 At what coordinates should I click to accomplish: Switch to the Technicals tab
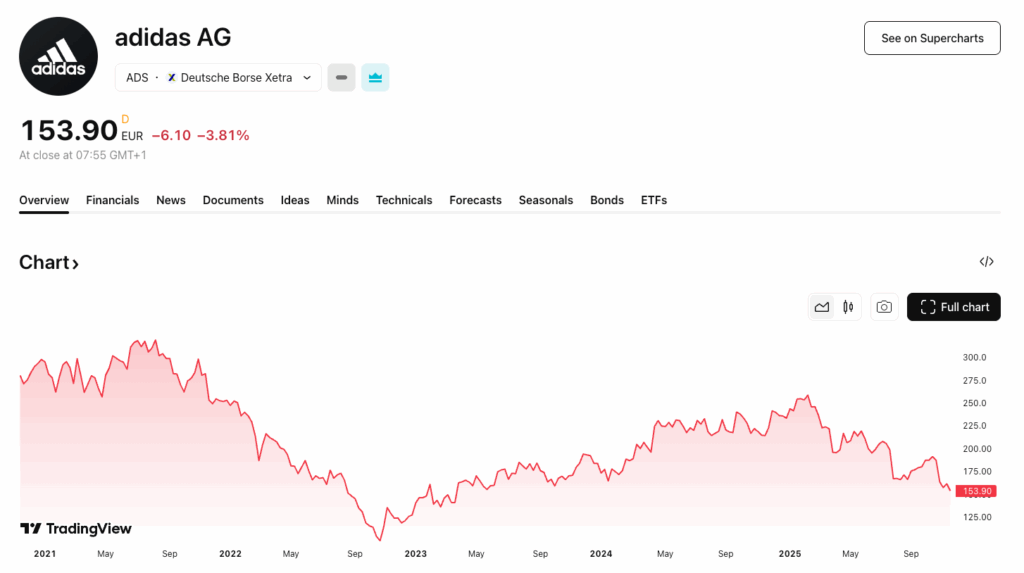click(x=404, y=200)
